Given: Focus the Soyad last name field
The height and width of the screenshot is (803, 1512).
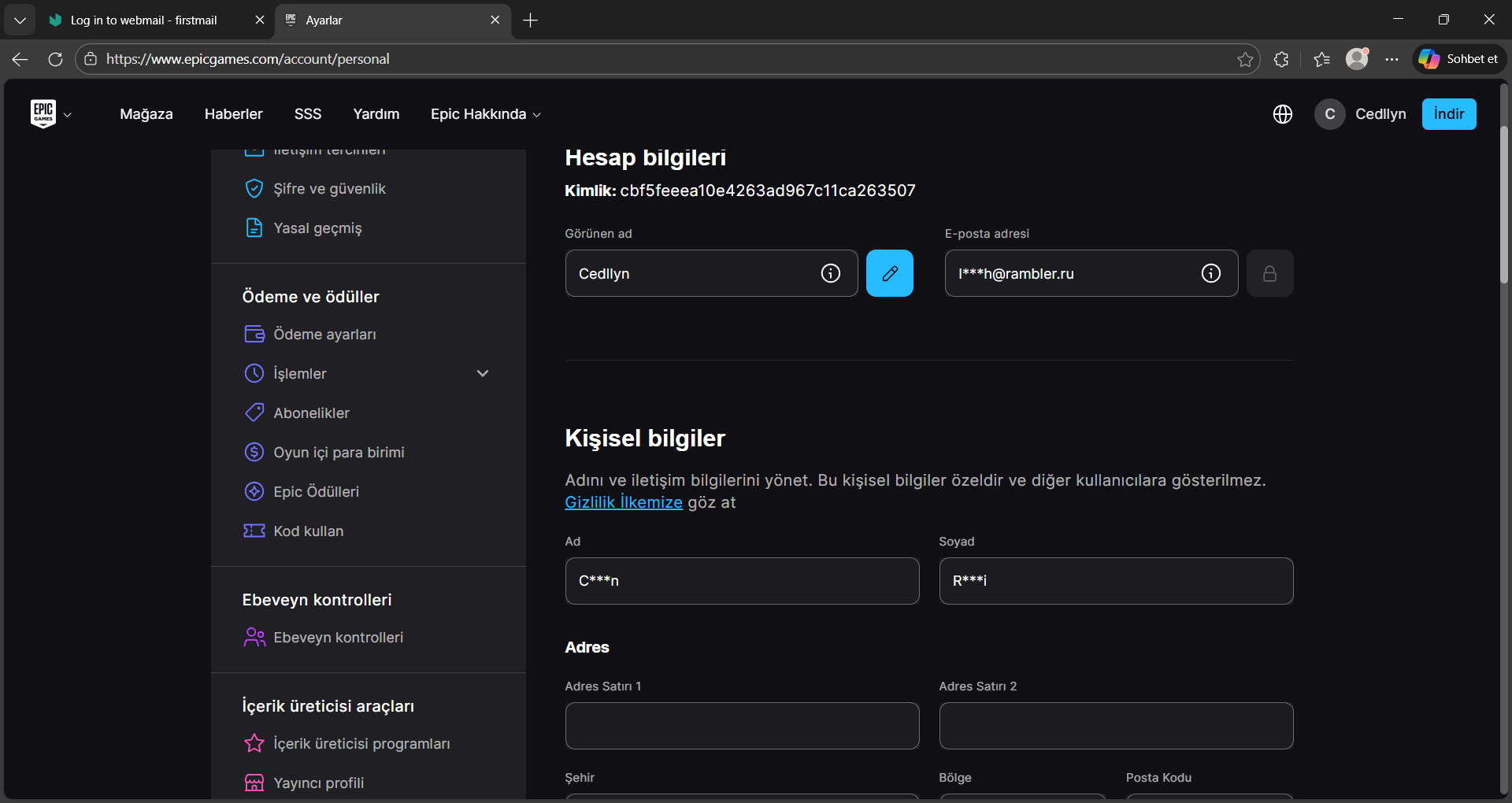Looking at the screenshot, I should (1117, 581).
